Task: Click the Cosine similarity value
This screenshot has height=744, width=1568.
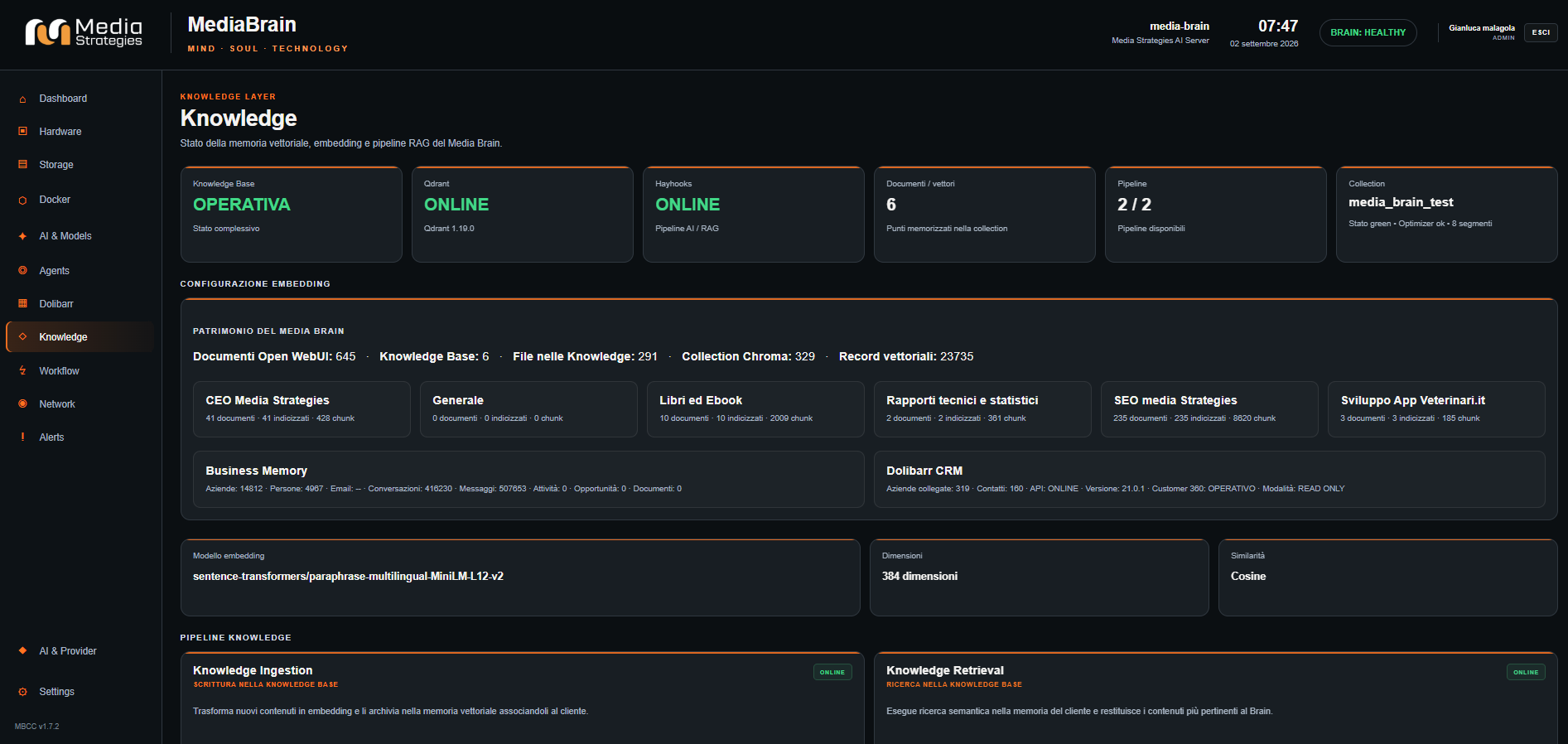Action: coord(1248,577)
